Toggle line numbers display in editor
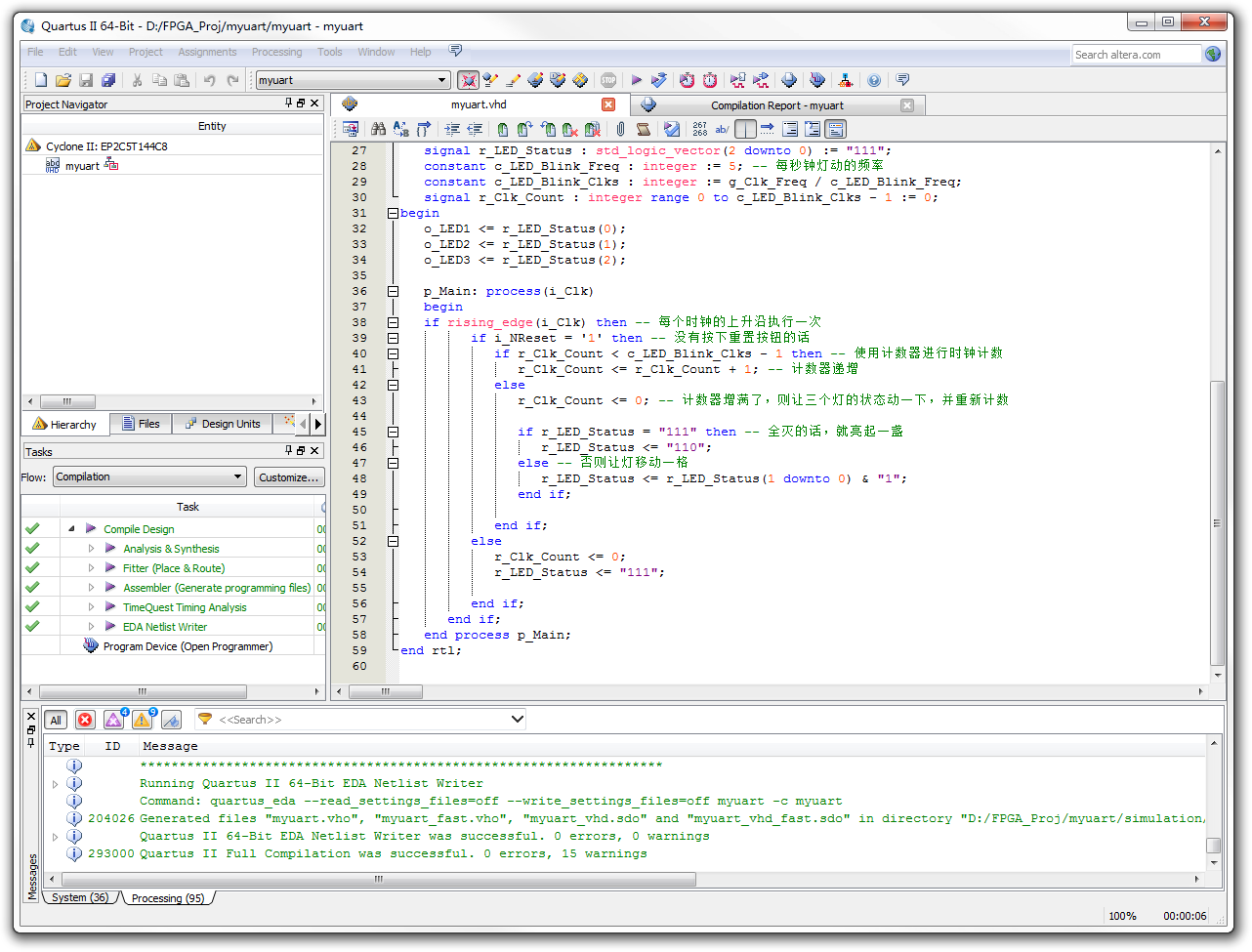The width and height of the screenshot is (1252, 952). (699, 129)
